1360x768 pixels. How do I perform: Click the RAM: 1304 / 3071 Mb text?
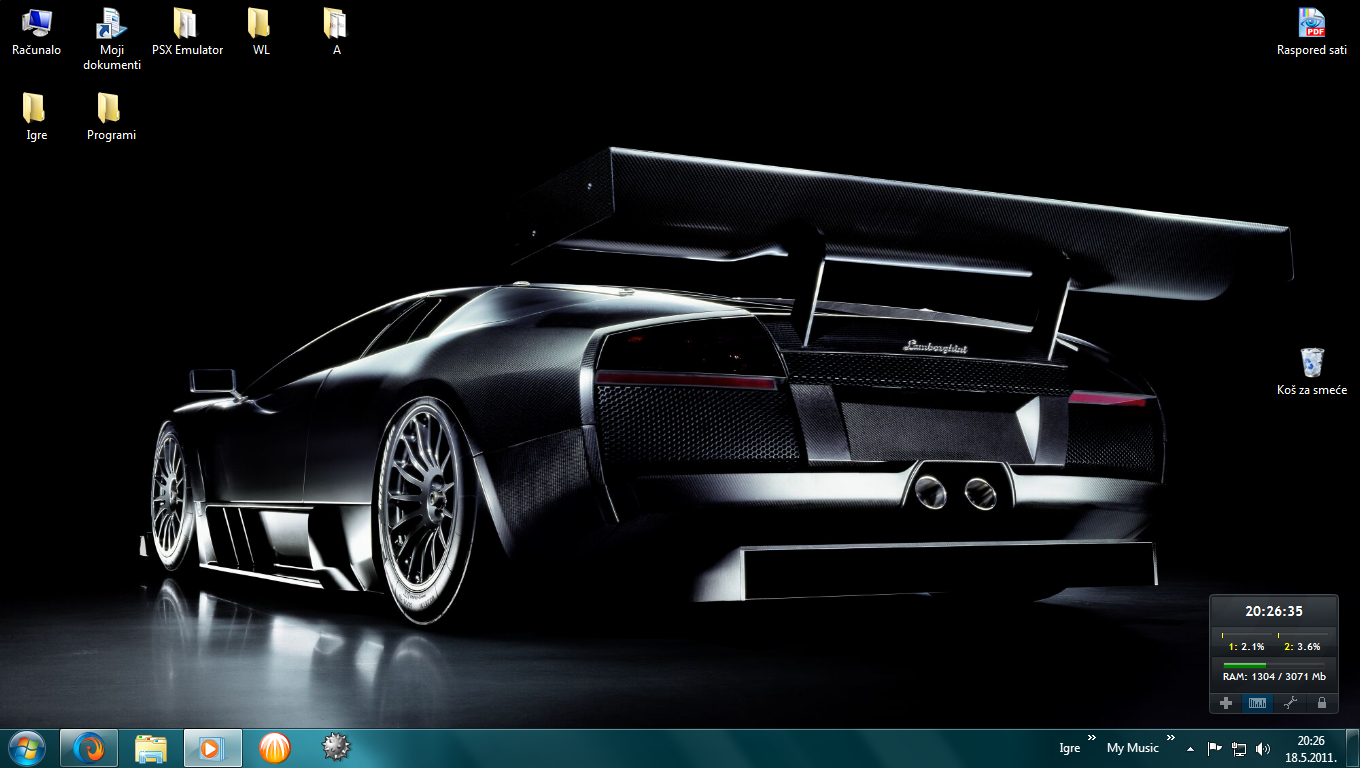(1274, 677)
